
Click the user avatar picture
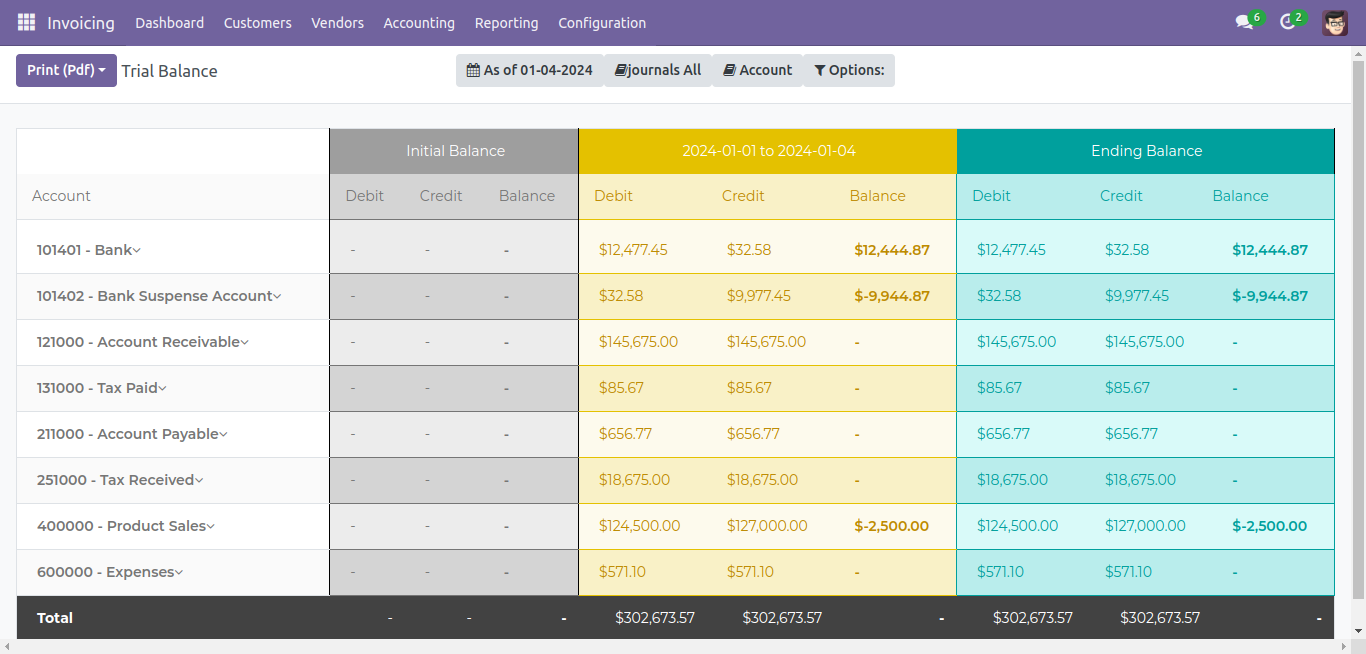pos(1334,22)
